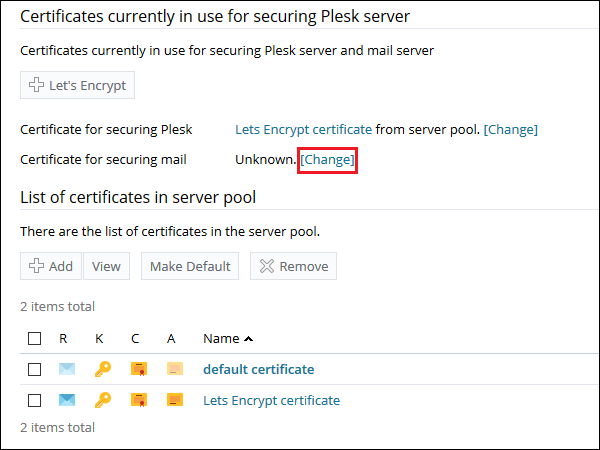The height and width of the screenshot is (450, 600).
Task: Click the envelope icon in default certificate row
Action: tap(67, 369)
